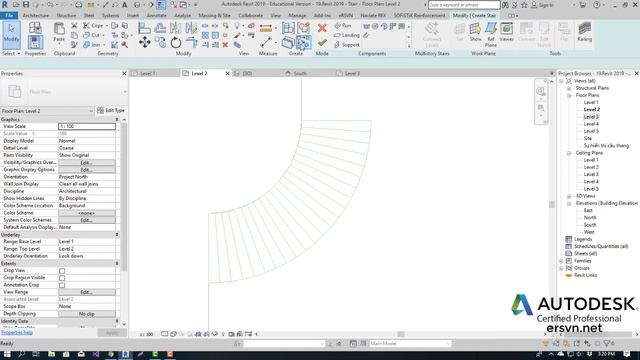
Task: Click Edit button for View Range
Action: (x=87, y=292)
